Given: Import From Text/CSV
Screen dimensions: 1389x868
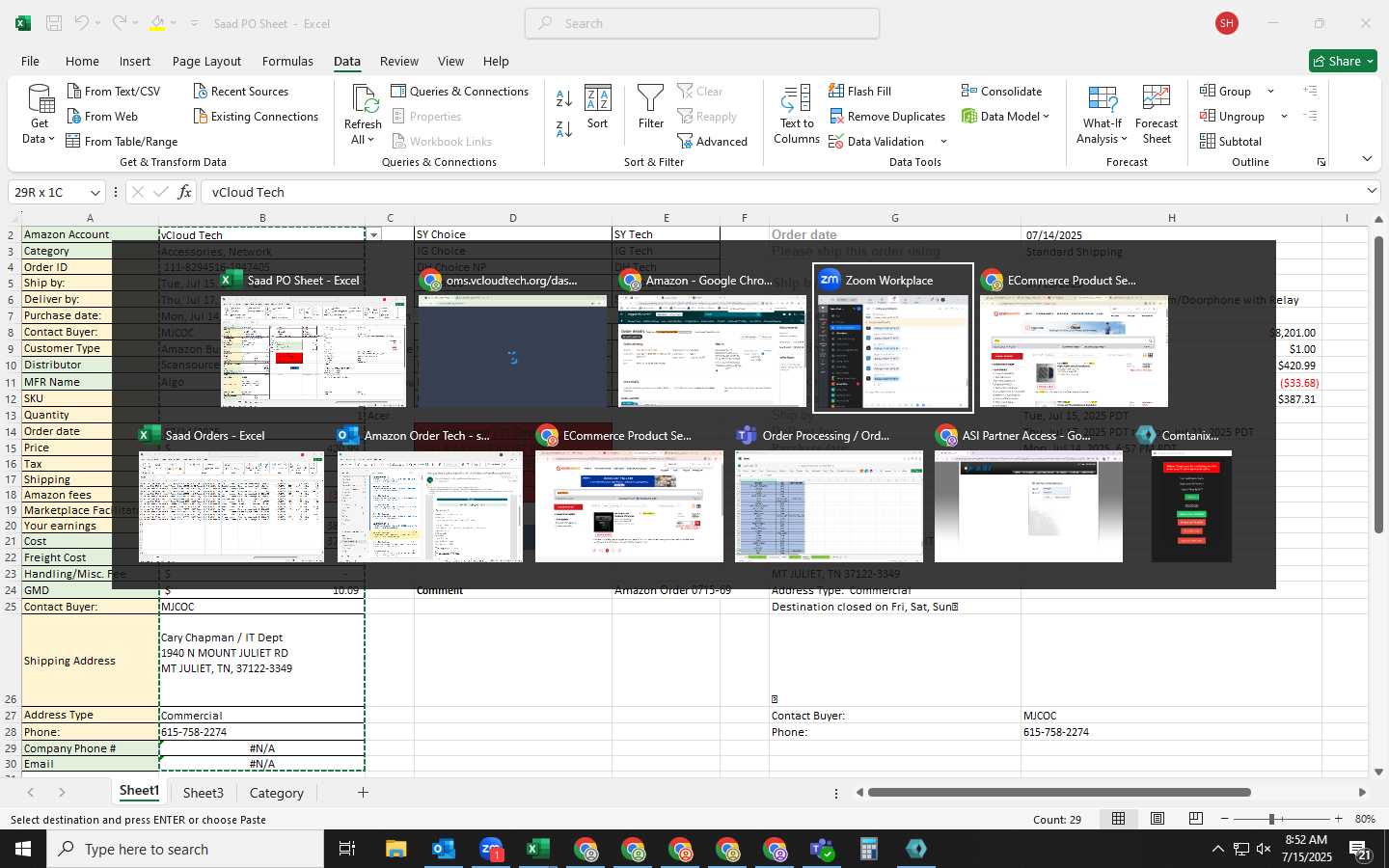Looking at the screenshot, I should 113,92.
